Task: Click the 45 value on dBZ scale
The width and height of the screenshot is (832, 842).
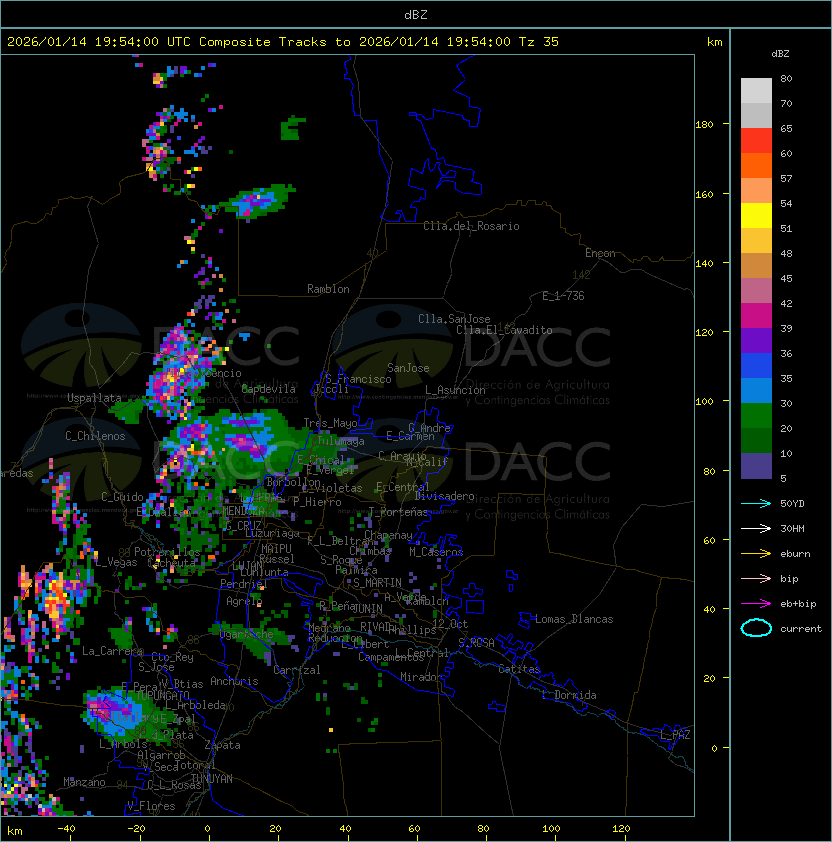Action: click(786, 279)
